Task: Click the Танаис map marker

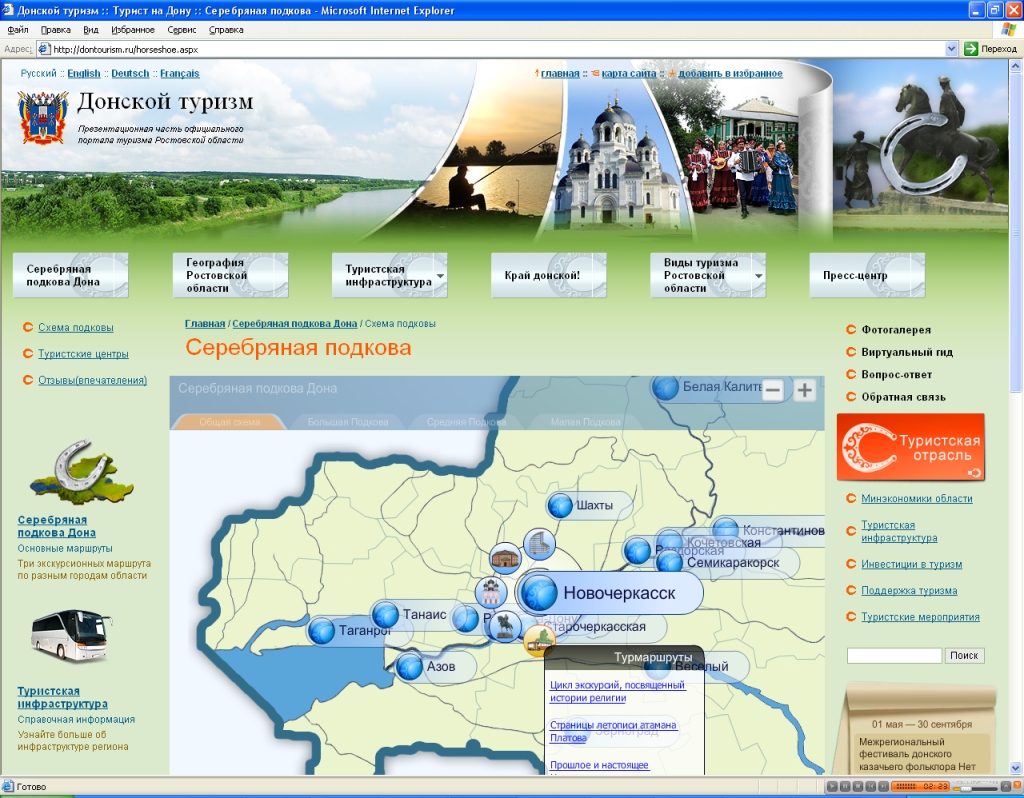Action: 385,614
